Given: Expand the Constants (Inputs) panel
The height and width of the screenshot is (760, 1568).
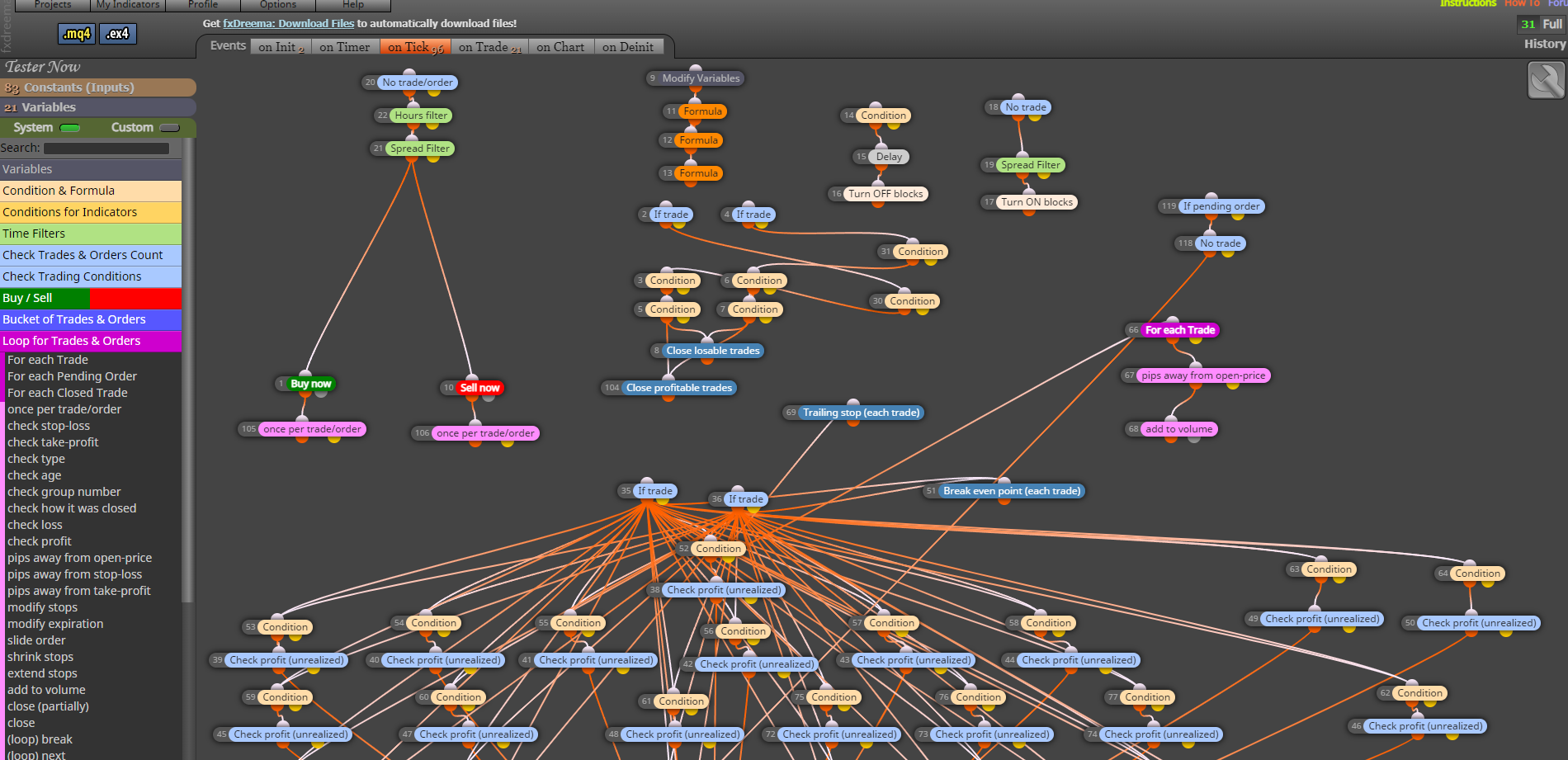Looking at the screenshot, I should click(98, 87).
